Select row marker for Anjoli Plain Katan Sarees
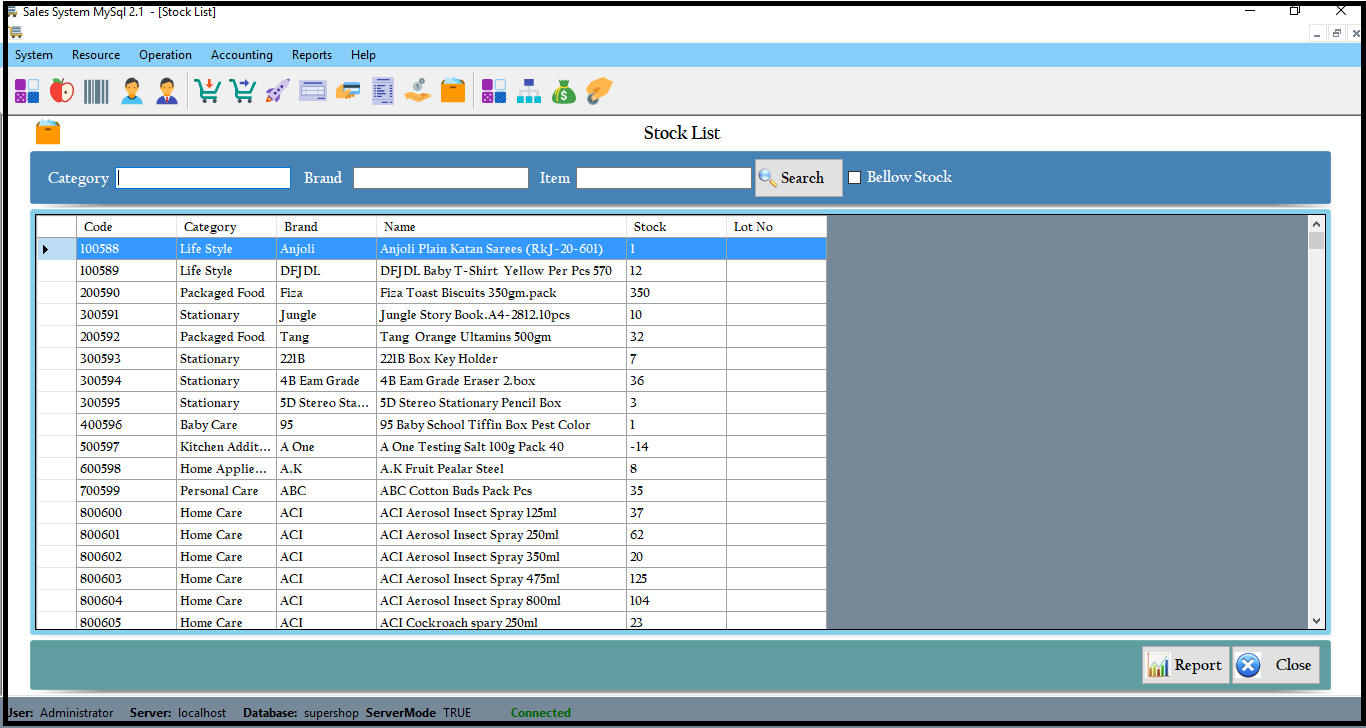The width and height of the screenshot is (1366, 728). tap(46, 249)
